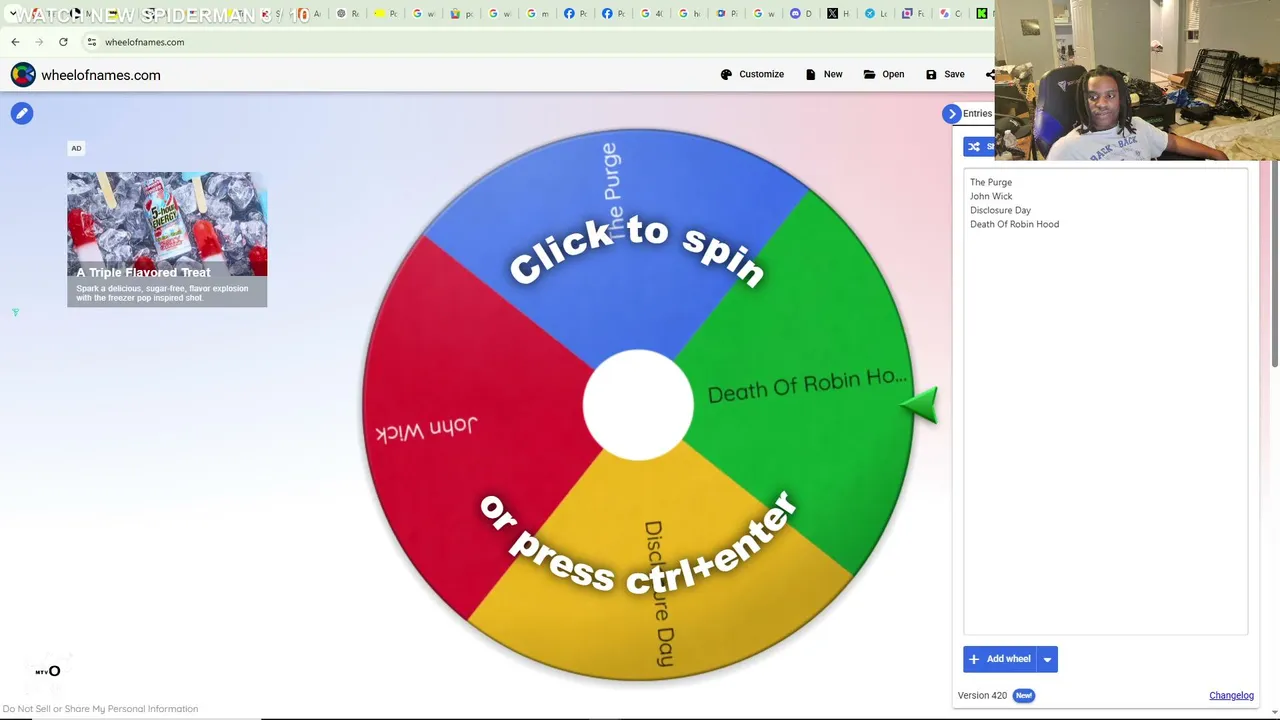
Task: Reload the wheelofnames.com page
Action: point(63,42)
